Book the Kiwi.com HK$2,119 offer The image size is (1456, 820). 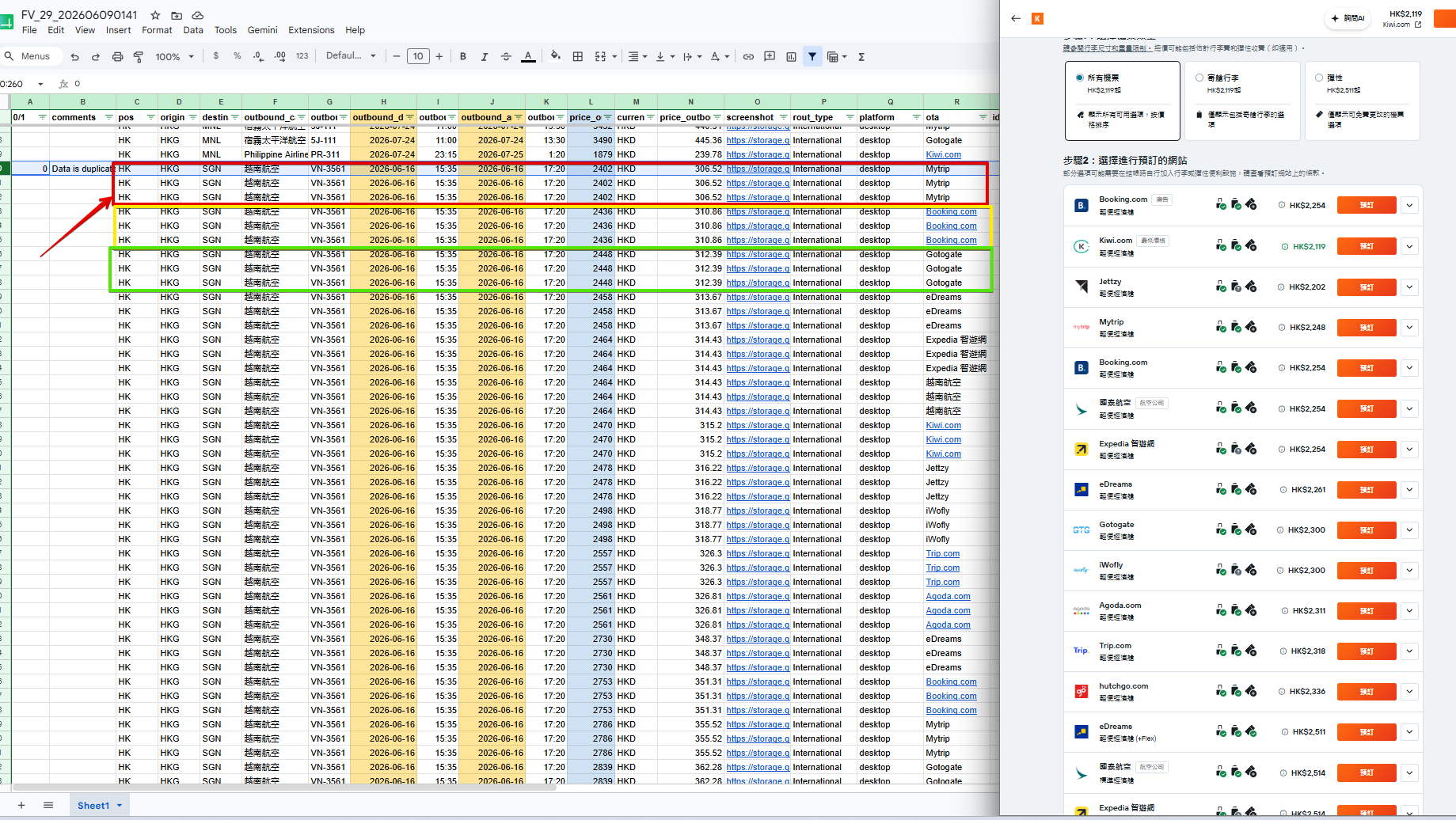click(x=1367, y=246)
